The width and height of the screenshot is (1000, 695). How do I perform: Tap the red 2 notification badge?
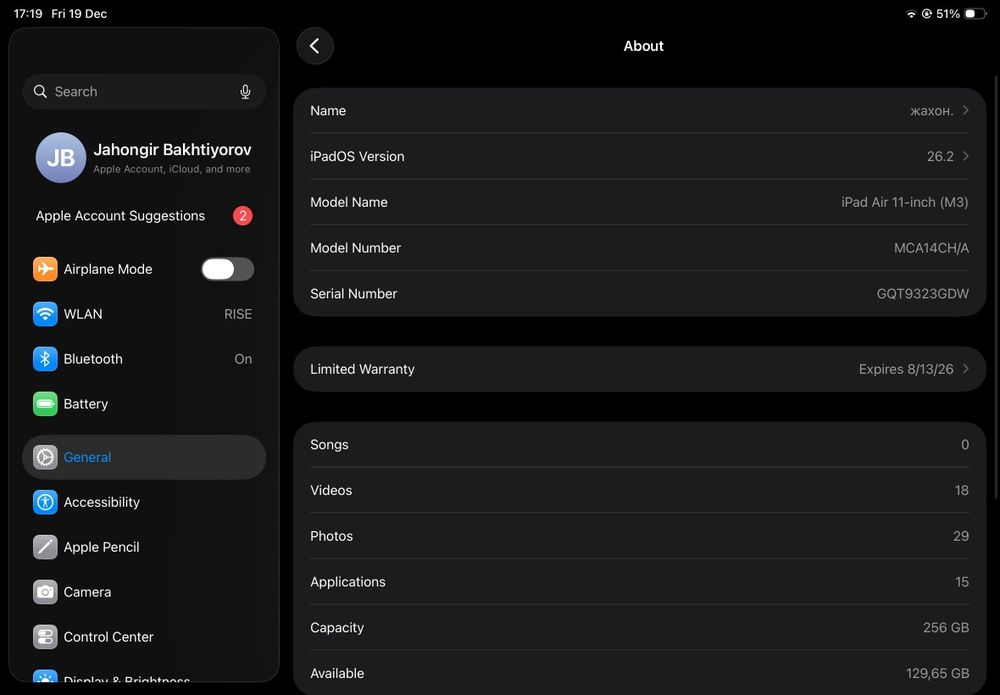242,216
